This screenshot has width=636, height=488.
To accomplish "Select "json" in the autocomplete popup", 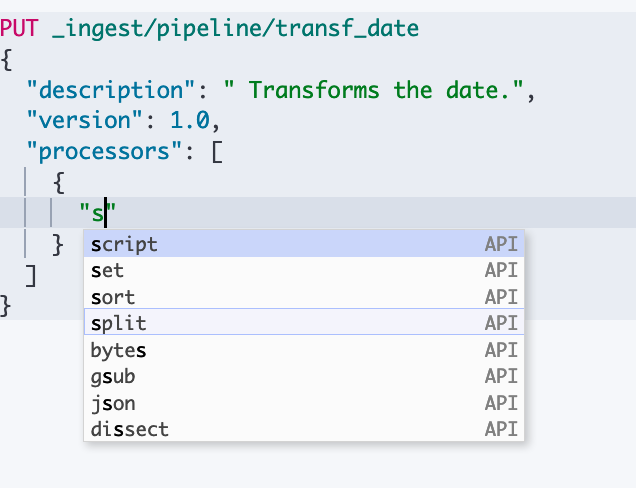I will coord(113,403).
